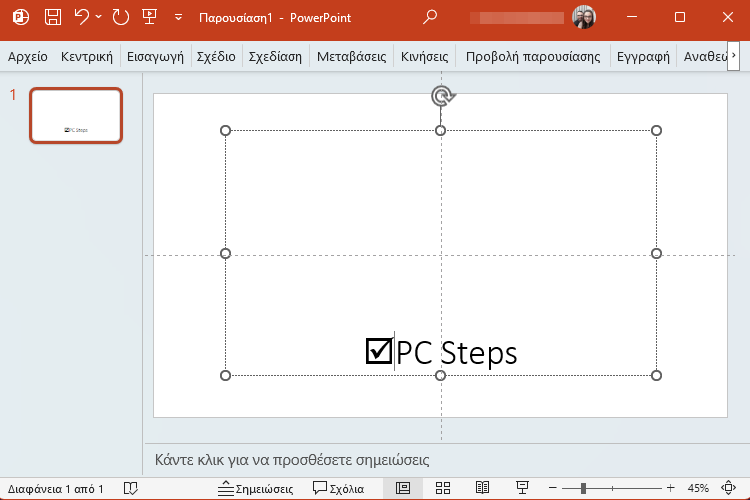Open the Εισαγωγή ribbon tab
Screen dimensions: 750x500
pos(155,56)
